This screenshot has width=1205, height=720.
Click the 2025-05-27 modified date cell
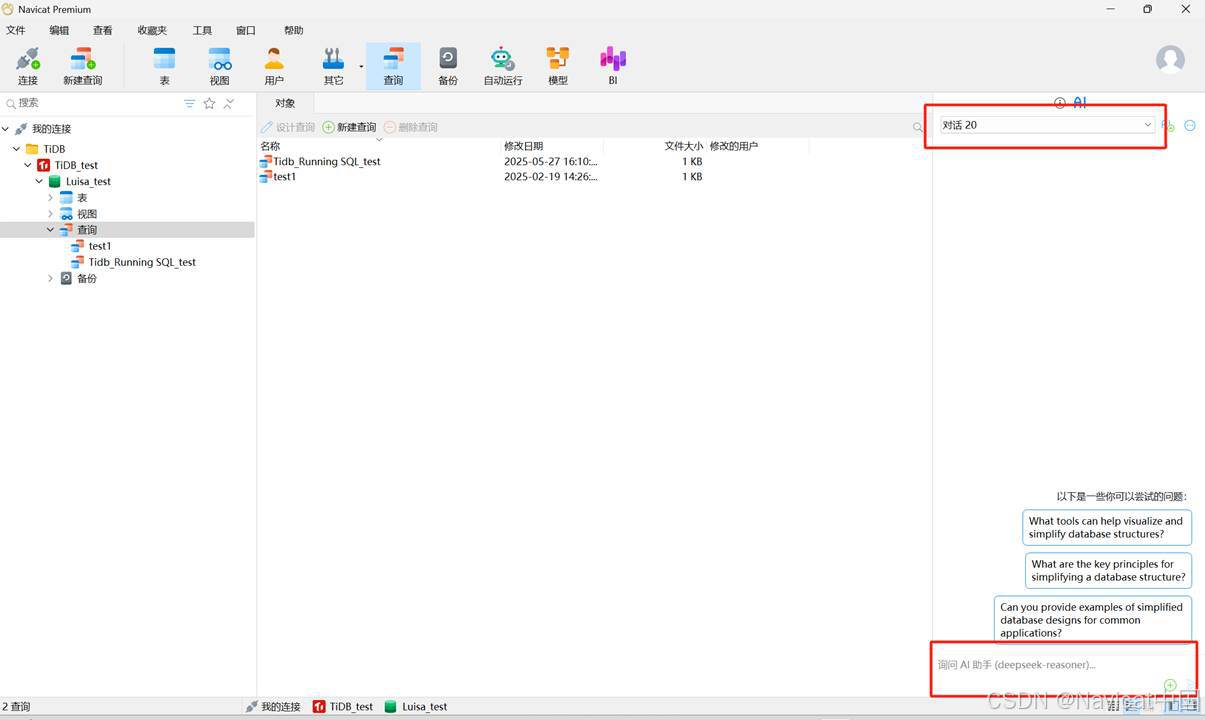(551, 161)
